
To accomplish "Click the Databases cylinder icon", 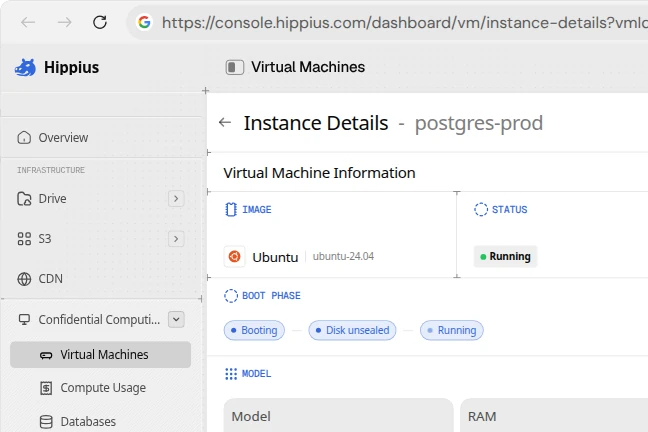I will [46, 422].
